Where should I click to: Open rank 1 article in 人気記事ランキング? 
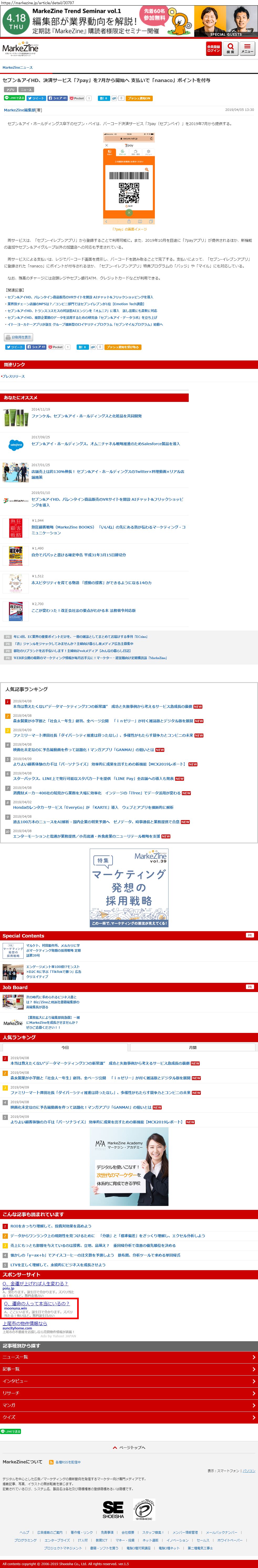(102, 707)
